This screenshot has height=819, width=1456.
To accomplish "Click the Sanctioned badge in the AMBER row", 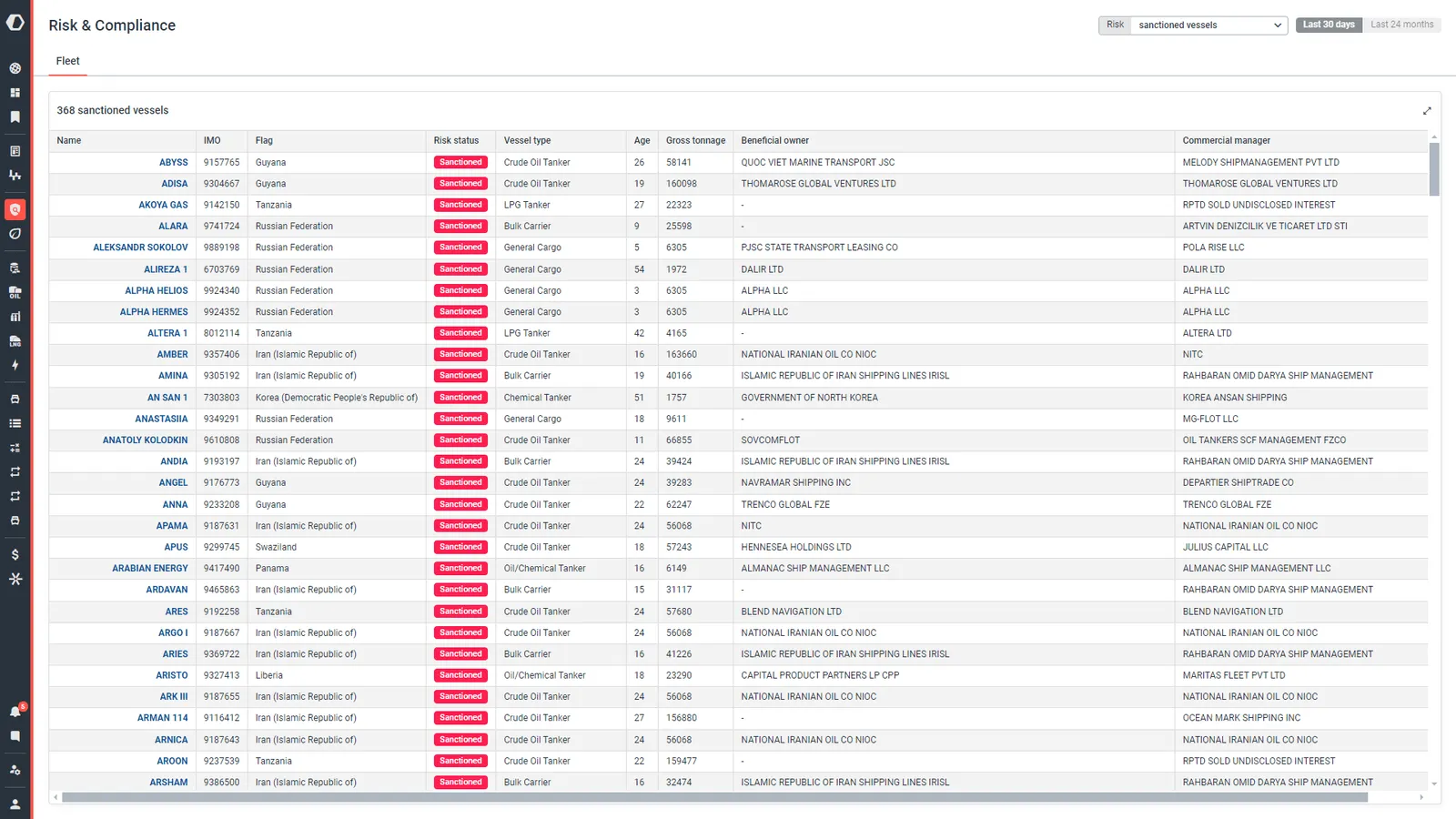I will (460, 355).
